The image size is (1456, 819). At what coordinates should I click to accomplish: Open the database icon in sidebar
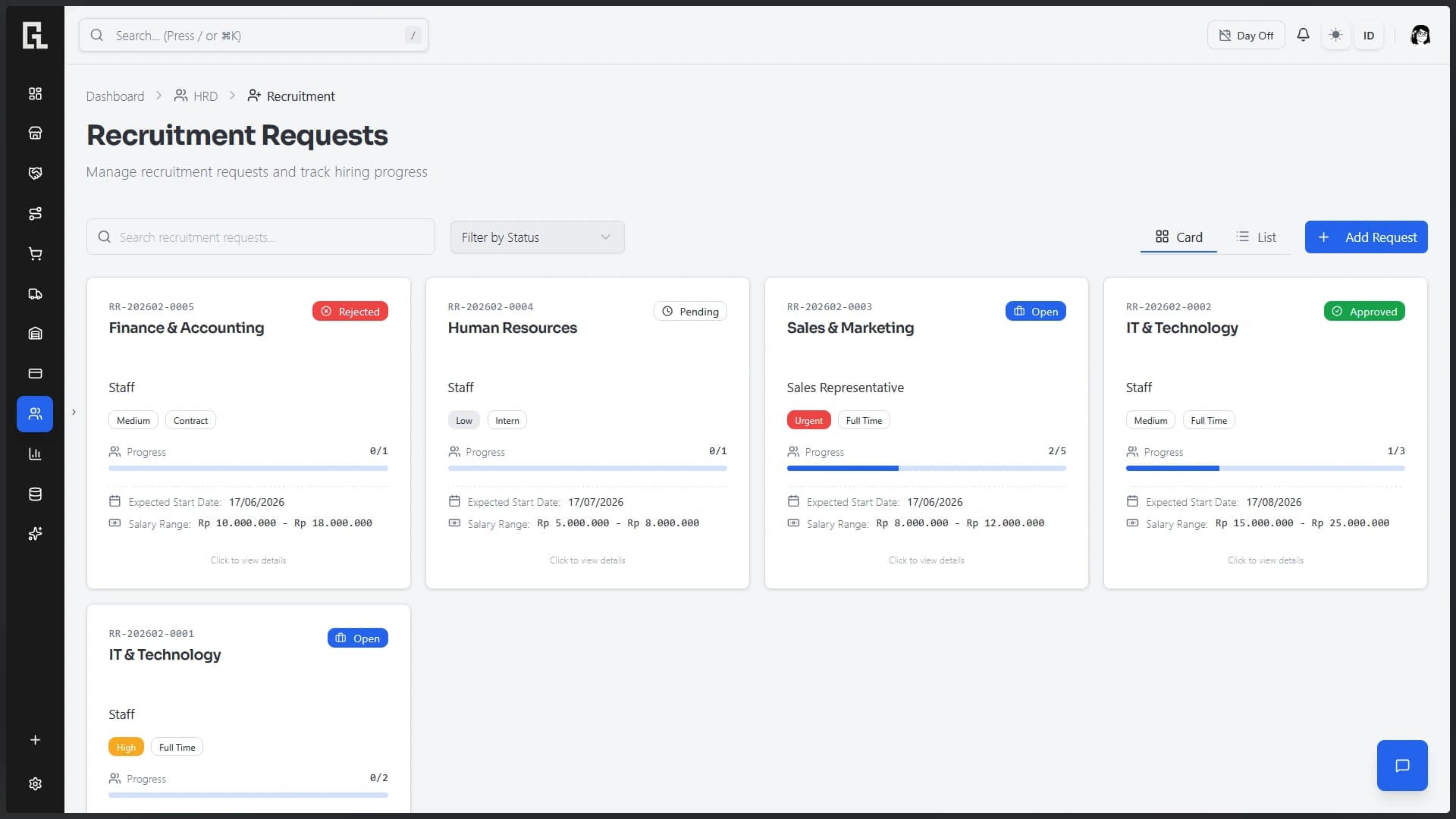tap(35, 494)
